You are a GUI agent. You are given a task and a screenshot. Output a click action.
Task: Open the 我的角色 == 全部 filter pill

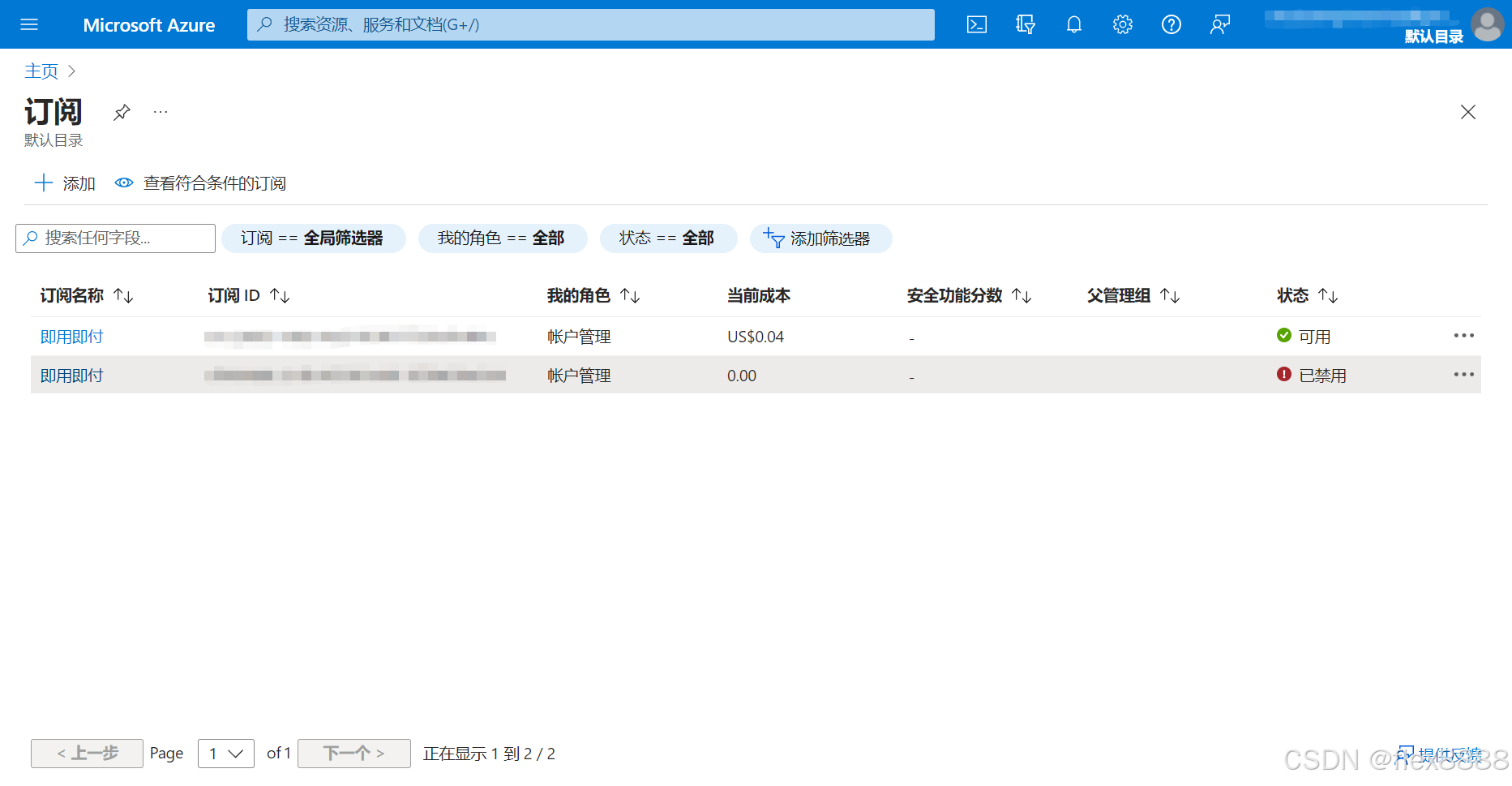(x=502, y=238)
